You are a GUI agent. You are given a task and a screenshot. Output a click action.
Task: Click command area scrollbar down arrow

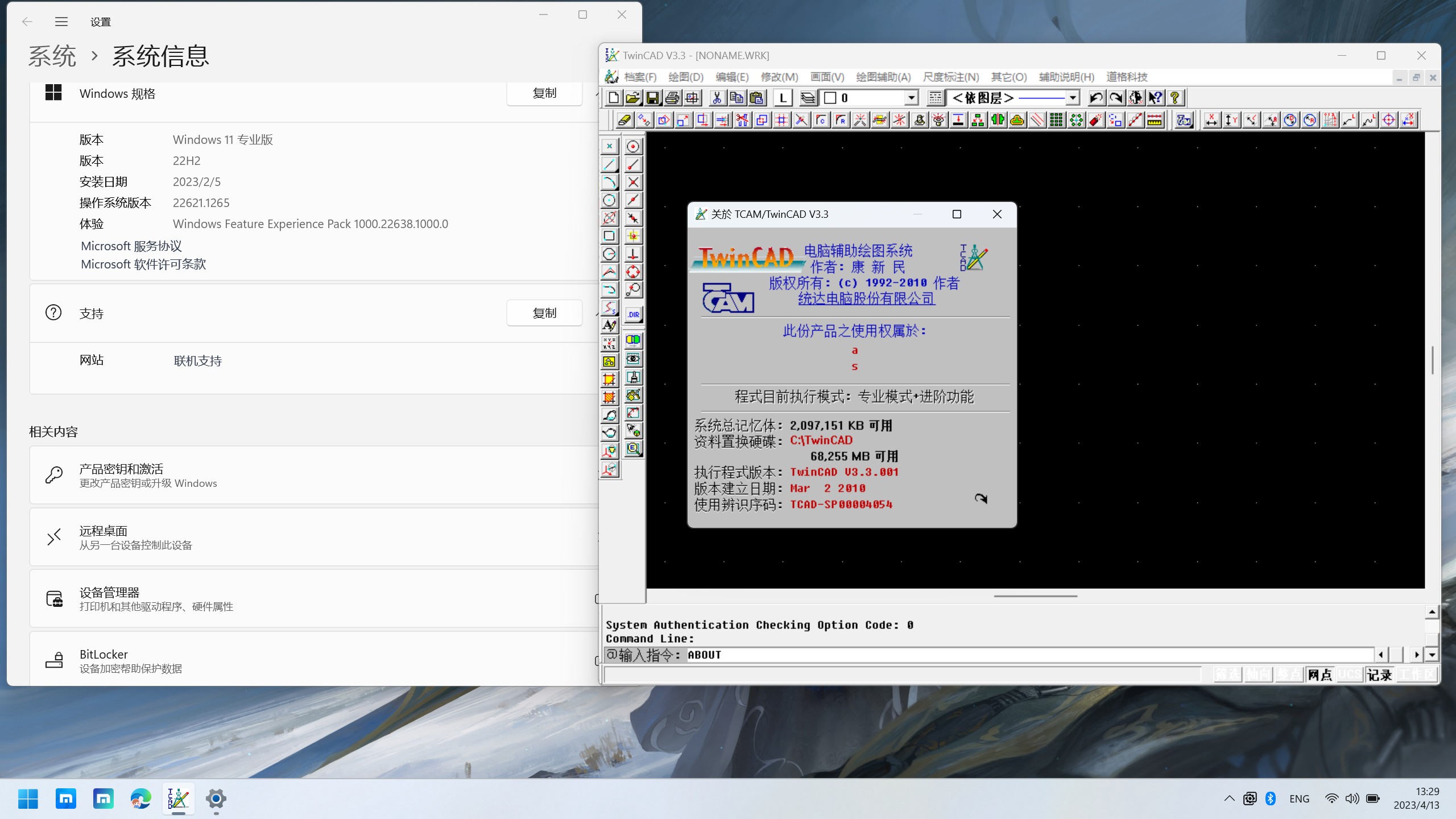tap(1432, 655)
